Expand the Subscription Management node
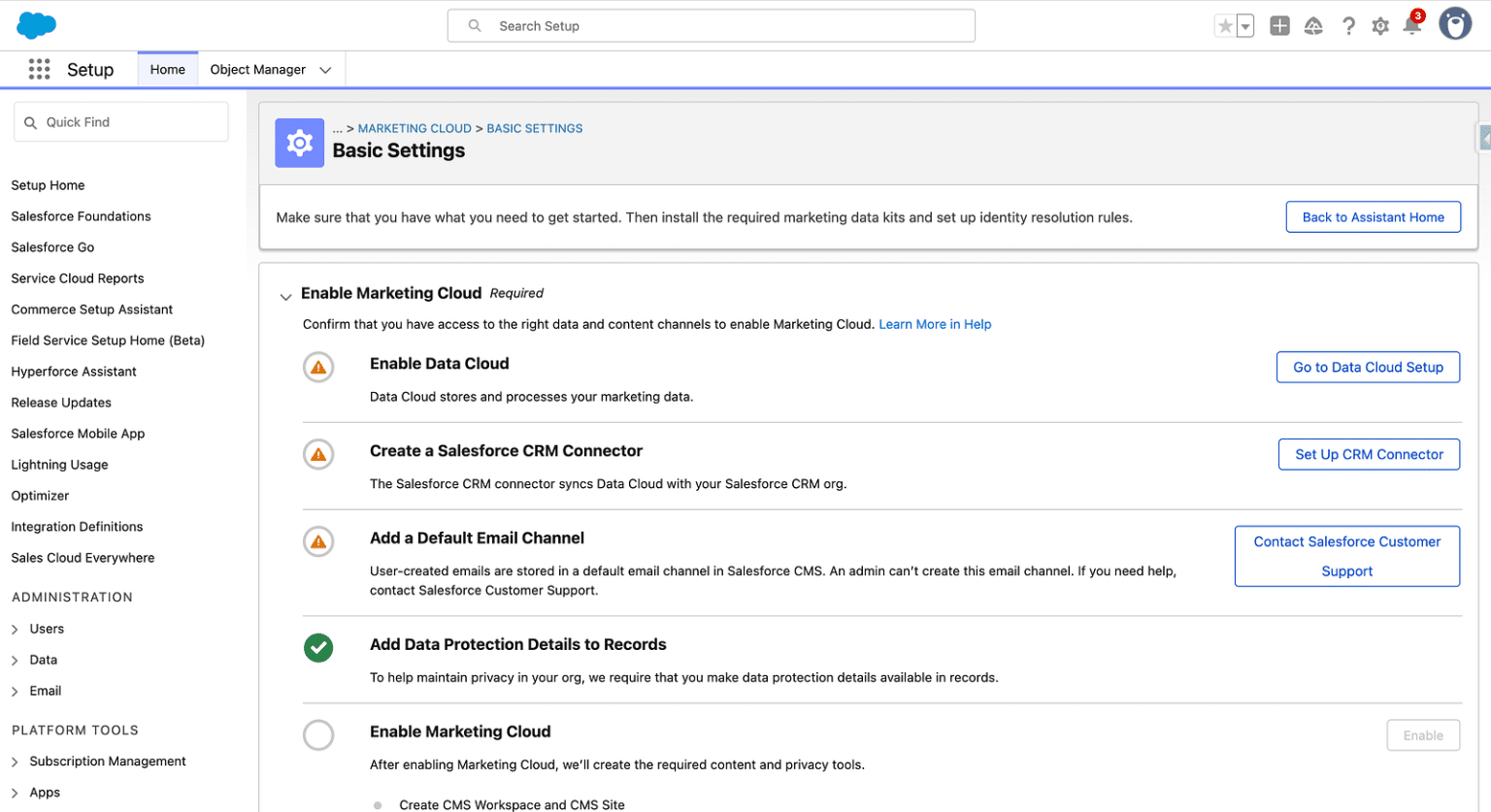 pos(15,763)
